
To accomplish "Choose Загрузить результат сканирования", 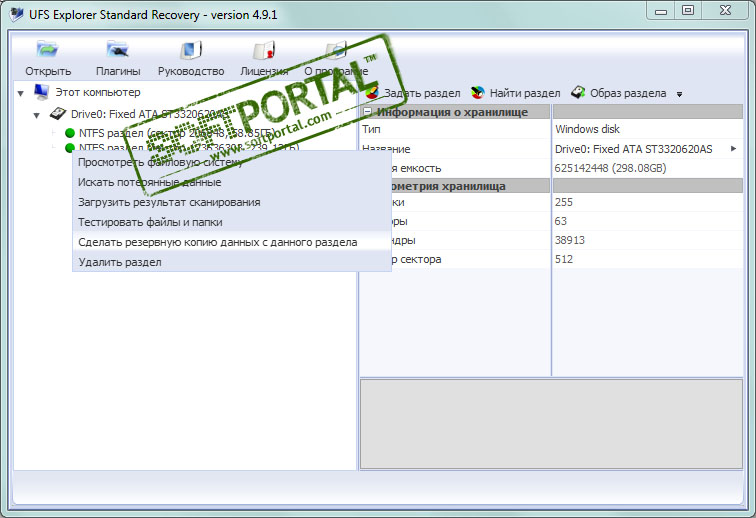I will (x=232, y=202).
